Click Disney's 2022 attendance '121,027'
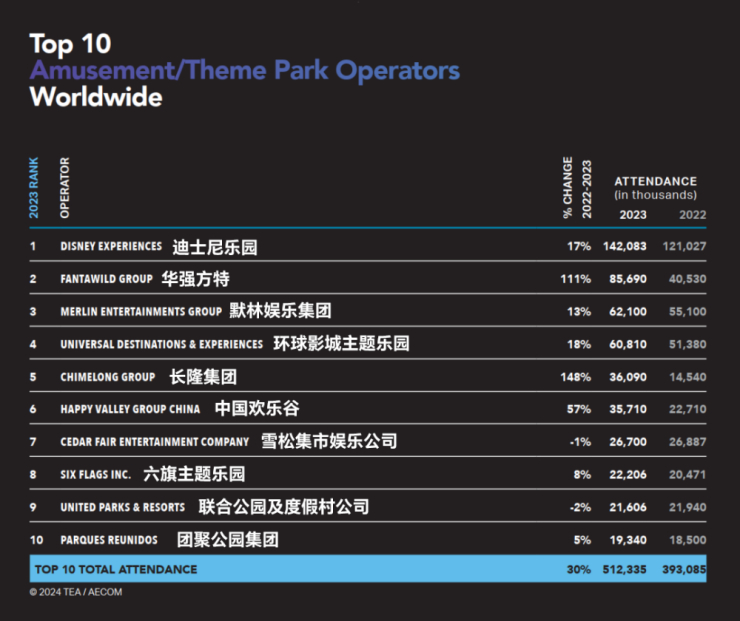Viewport: 740px width, 621px height. [684, 246]
